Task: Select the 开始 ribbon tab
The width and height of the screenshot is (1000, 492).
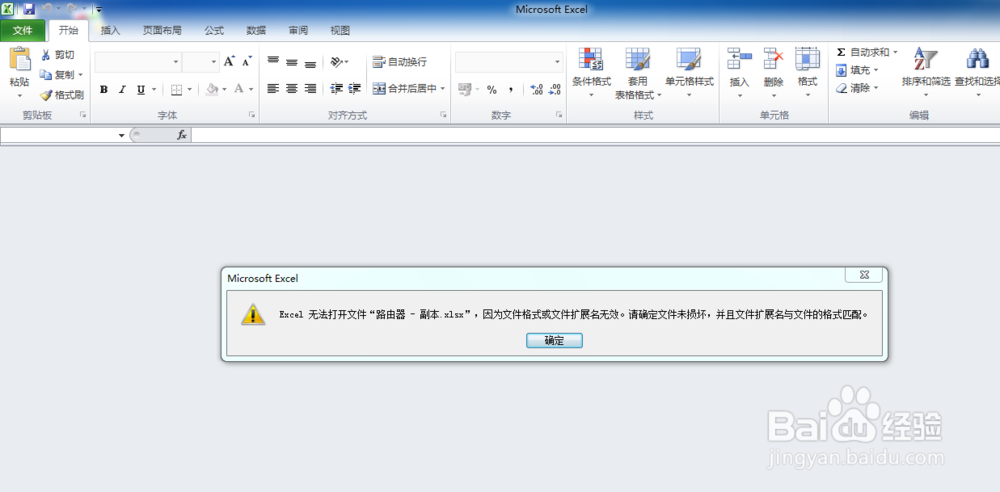Action: click(68, 30)
